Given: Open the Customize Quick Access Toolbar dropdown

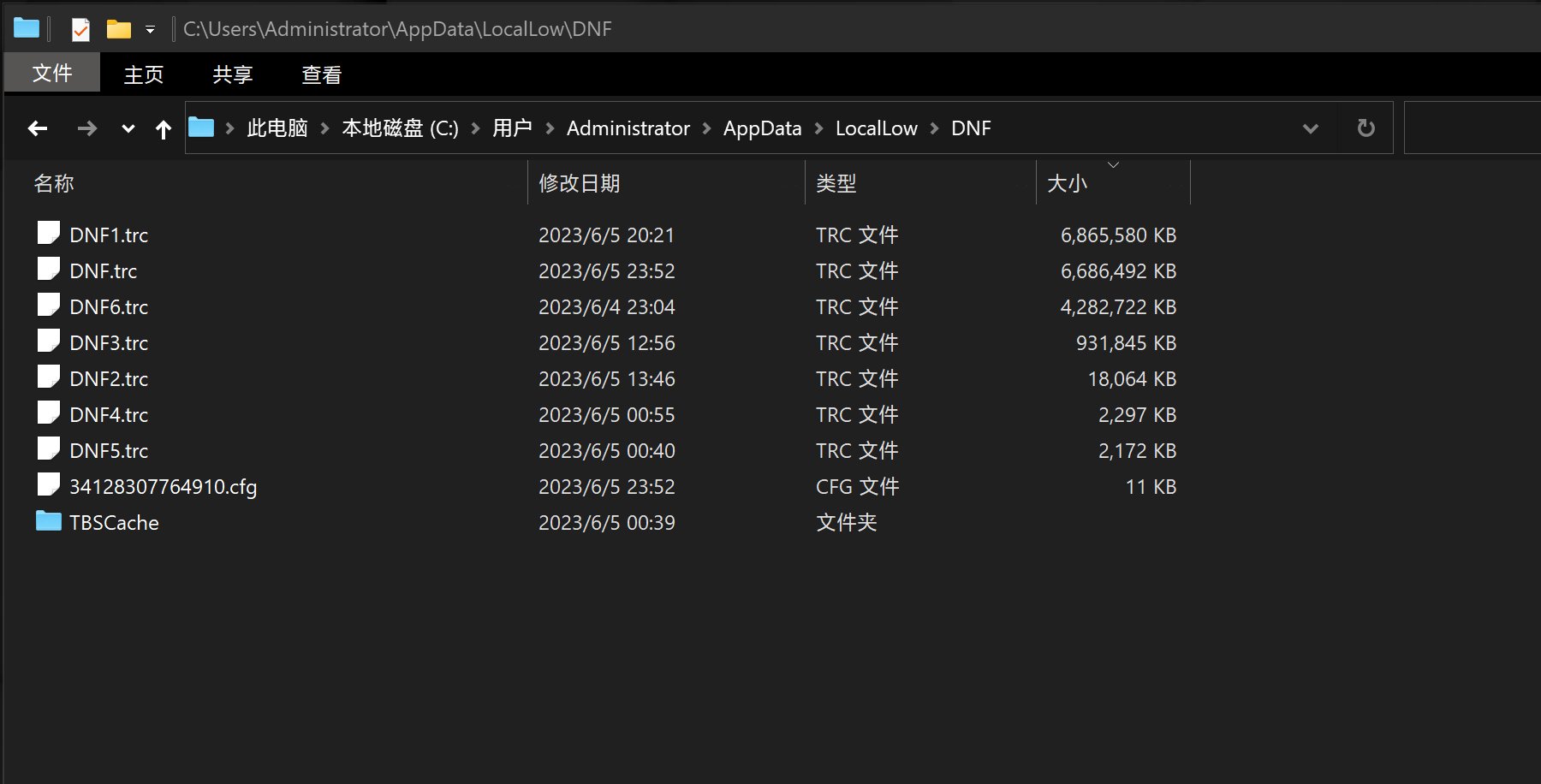Looking at the screenshot, I should 150,30.
